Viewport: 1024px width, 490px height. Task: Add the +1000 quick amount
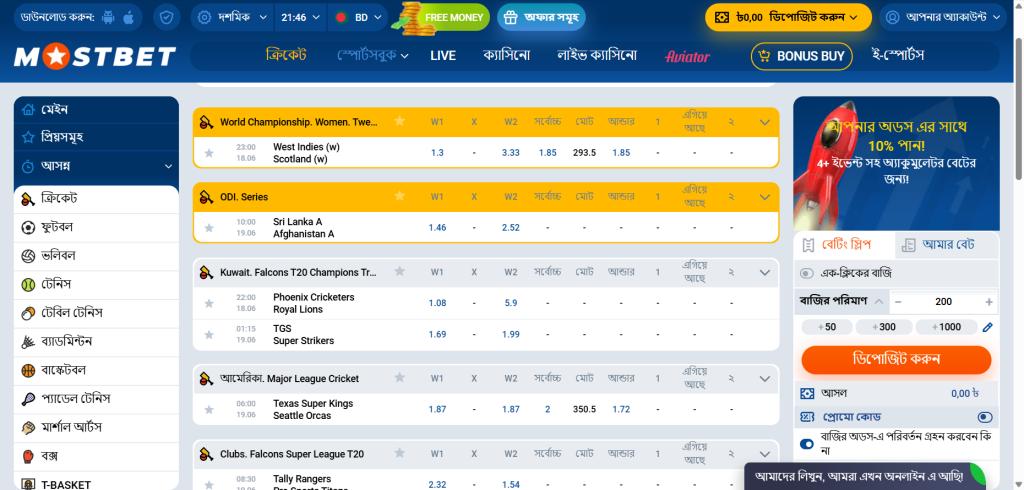tap(946, 327)
